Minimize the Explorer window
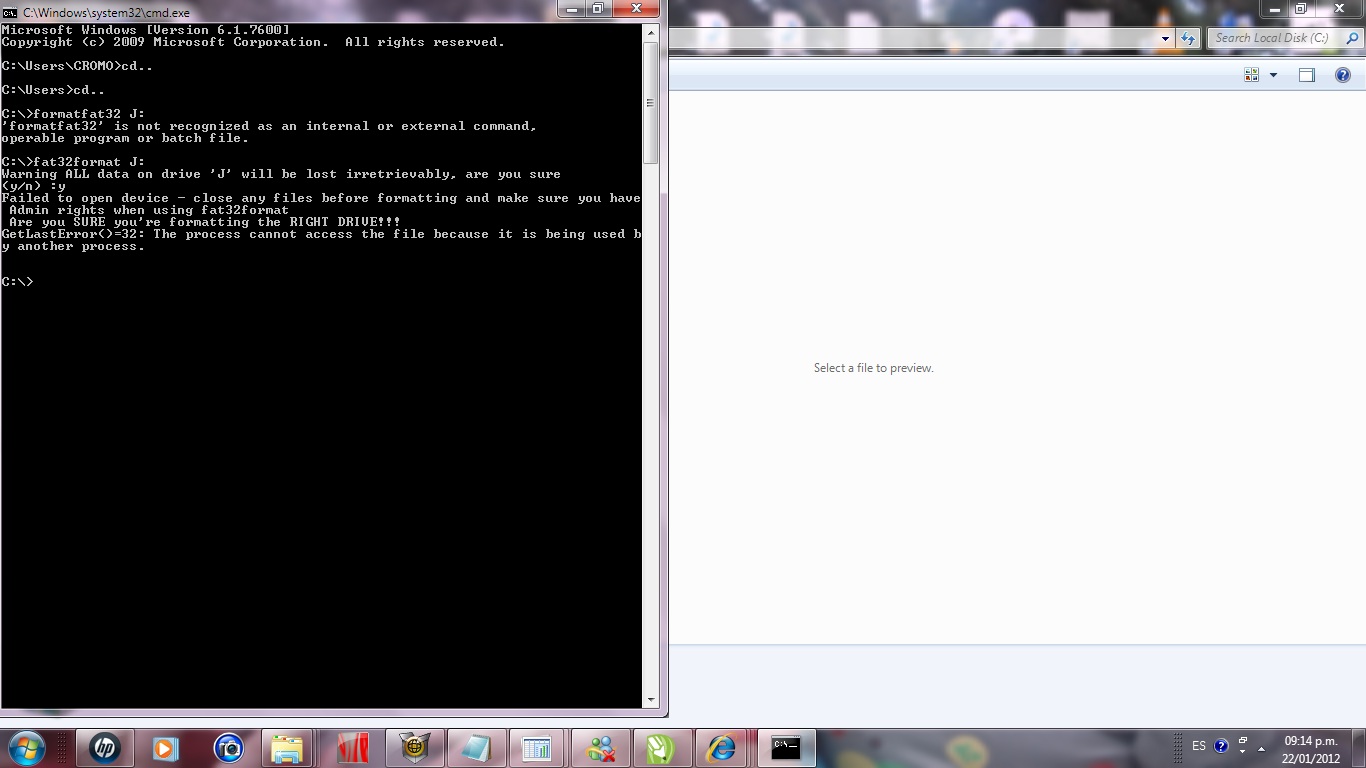 (1274, 9)
